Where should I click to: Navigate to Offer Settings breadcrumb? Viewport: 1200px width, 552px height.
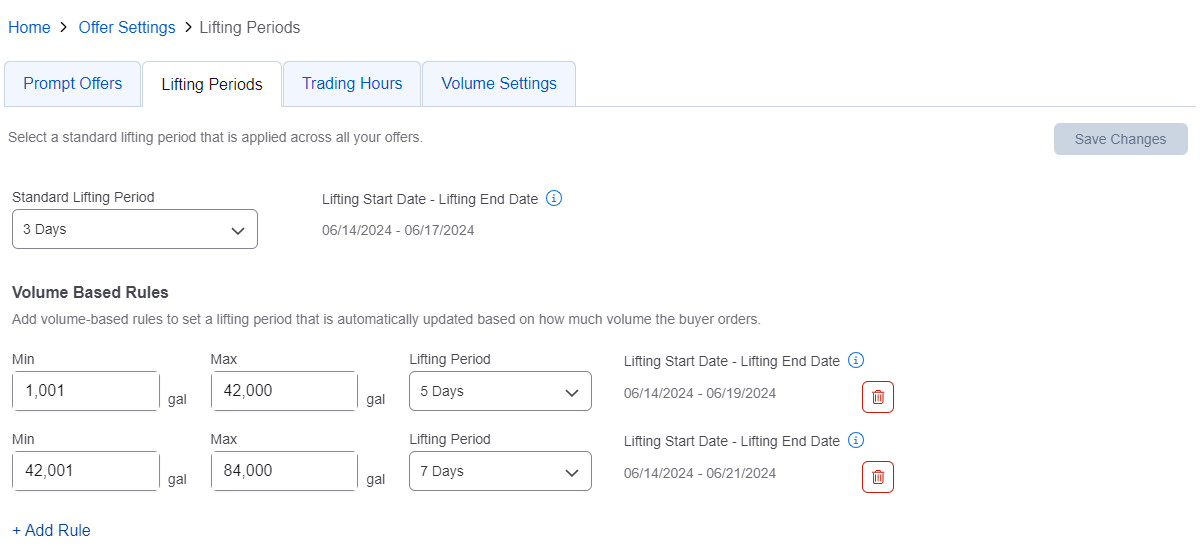127,28
